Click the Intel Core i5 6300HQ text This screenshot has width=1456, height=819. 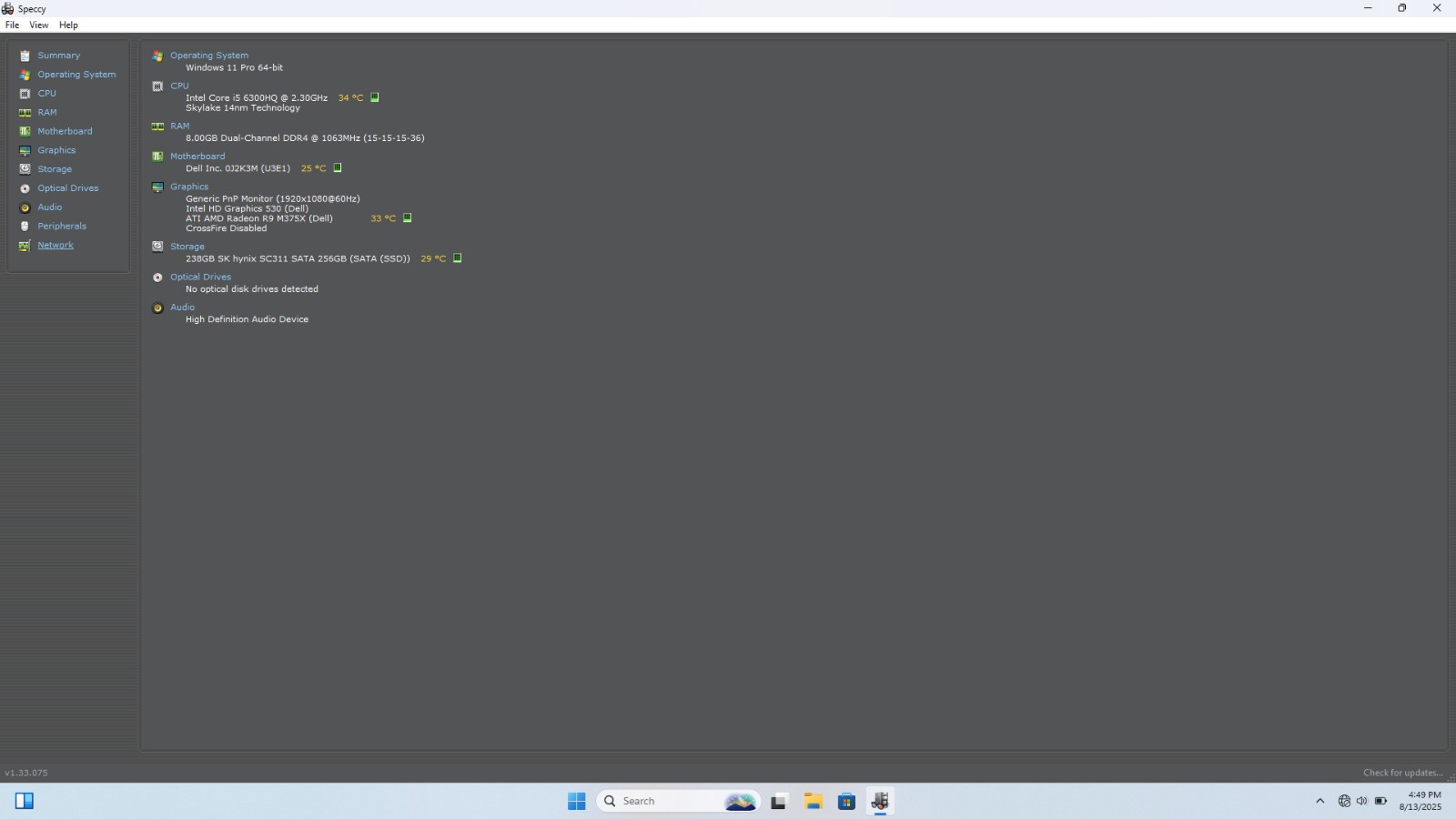click(x=257, y=98)
